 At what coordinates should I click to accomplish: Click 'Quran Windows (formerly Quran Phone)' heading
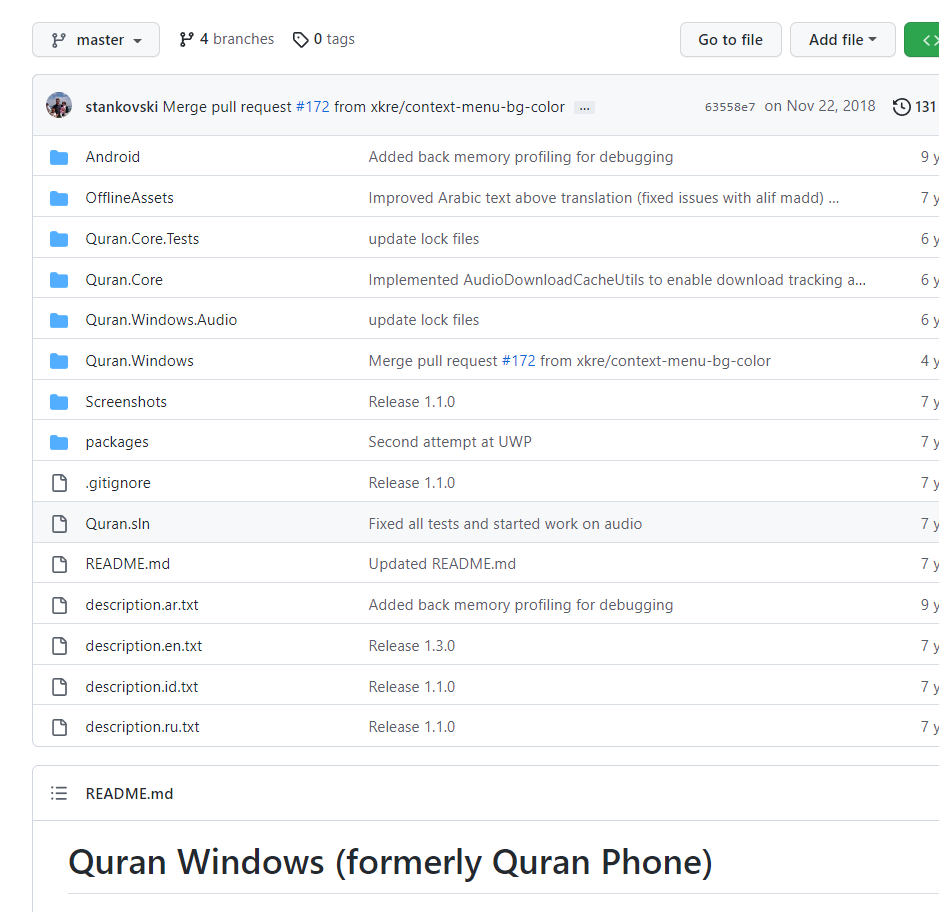(x=390, y=862)
